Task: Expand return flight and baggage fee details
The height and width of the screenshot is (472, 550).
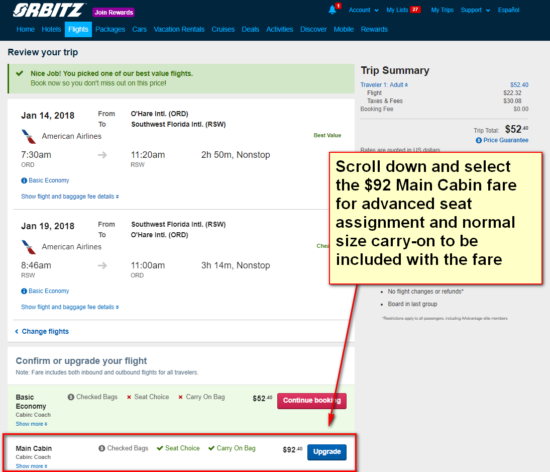Action: click(x=70, y=307)
